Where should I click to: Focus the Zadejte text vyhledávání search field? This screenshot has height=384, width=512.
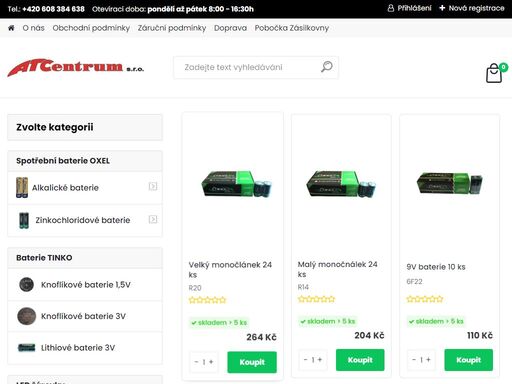point(247,67)
